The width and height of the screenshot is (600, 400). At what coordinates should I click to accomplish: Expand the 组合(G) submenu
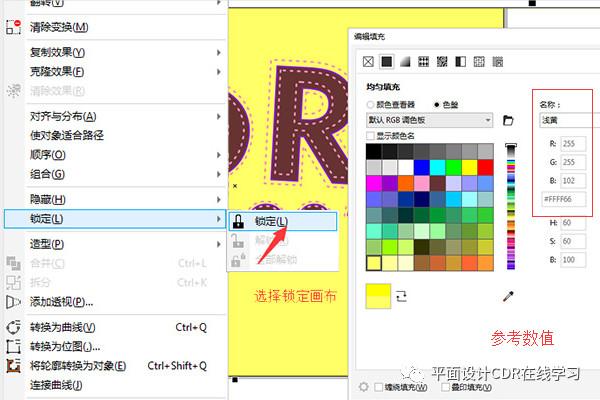218,174
